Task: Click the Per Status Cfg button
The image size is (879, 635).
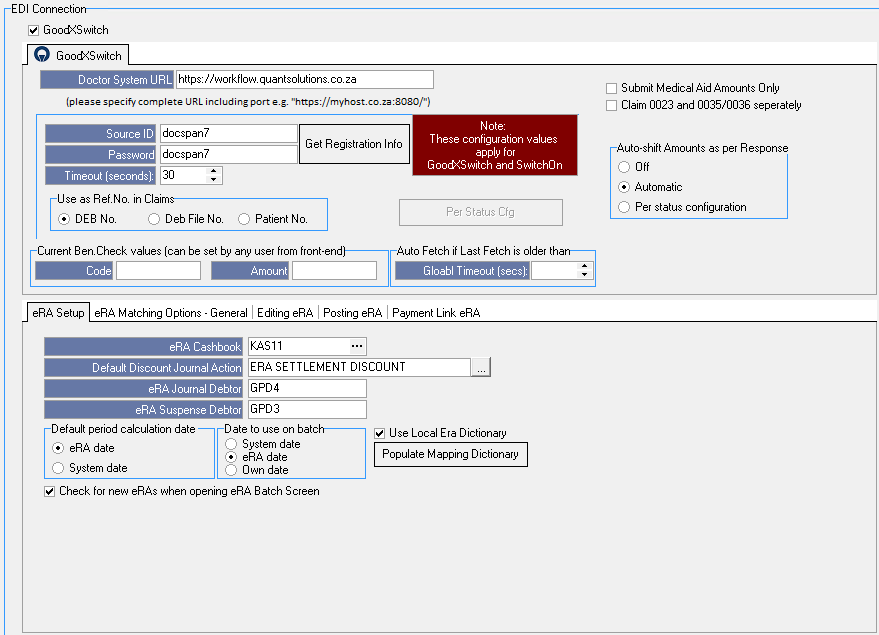Action: coord(480,212)
